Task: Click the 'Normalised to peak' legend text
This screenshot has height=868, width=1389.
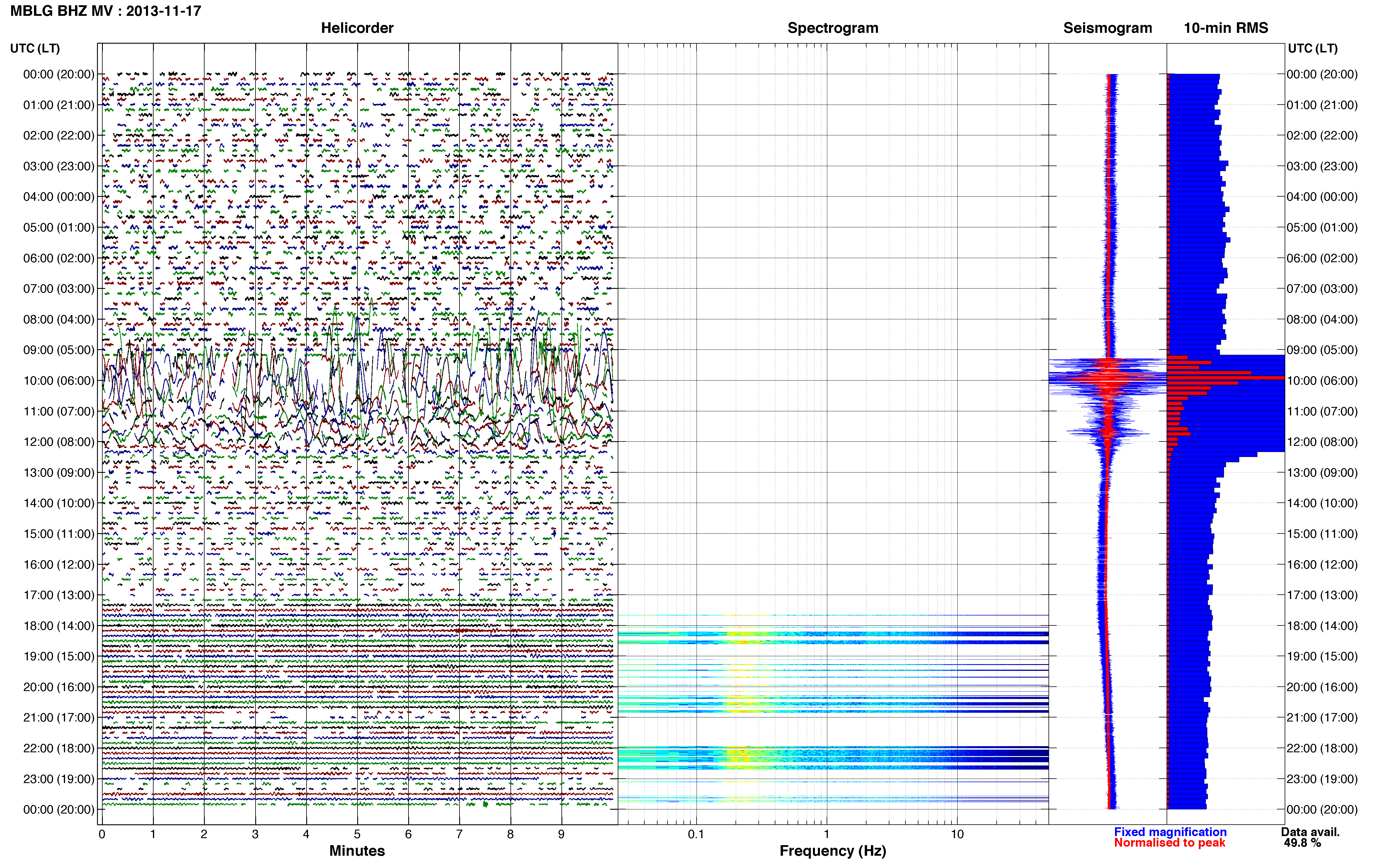Action: 1170,843
